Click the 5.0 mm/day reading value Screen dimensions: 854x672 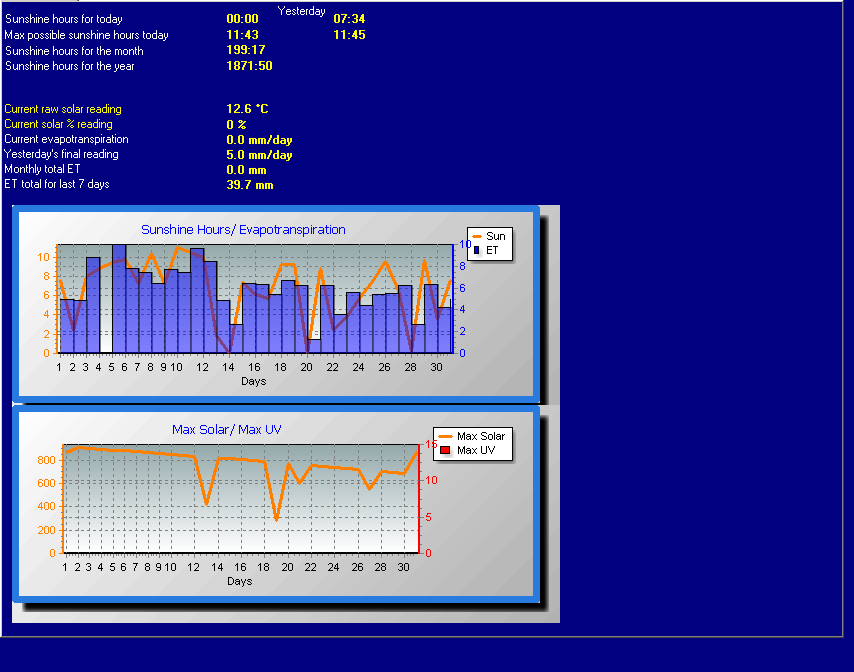[259, 155]
